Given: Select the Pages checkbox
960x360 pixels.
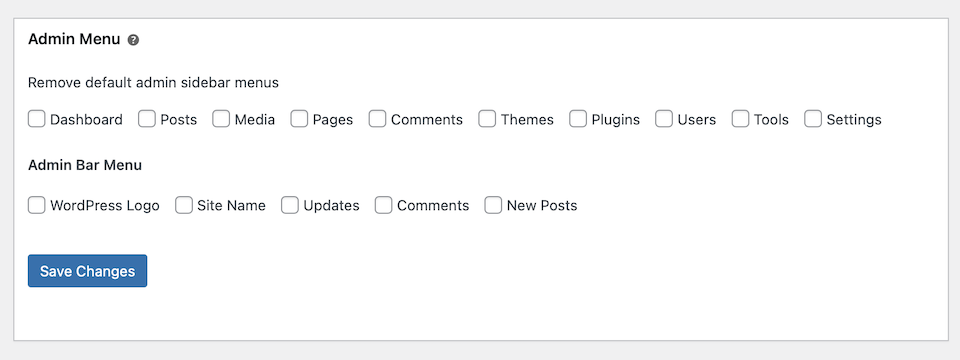Looking at the screenshot, I should (299, 119).
